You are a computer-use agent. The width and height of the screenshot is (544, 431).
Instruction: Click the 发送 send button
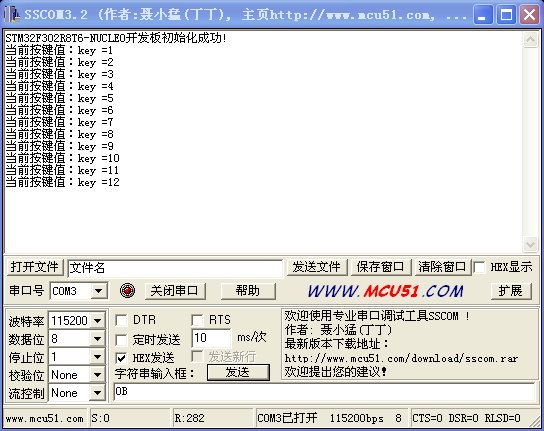tap(238, 372)
